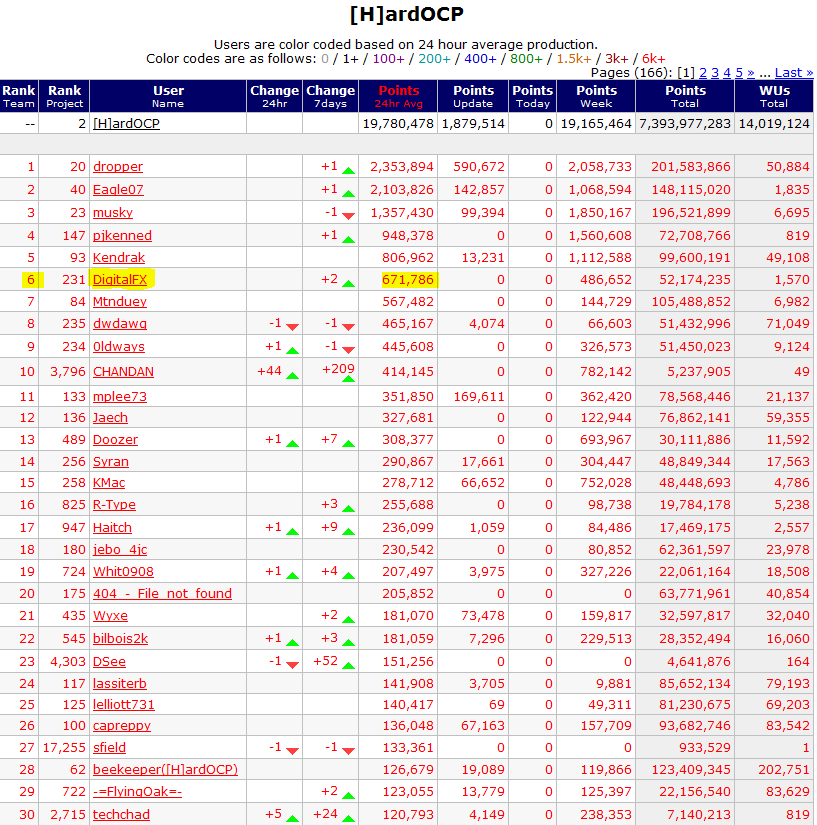
Task: Click red down arrow in dwdawg's 24hr change
Action: pos(292,327)
